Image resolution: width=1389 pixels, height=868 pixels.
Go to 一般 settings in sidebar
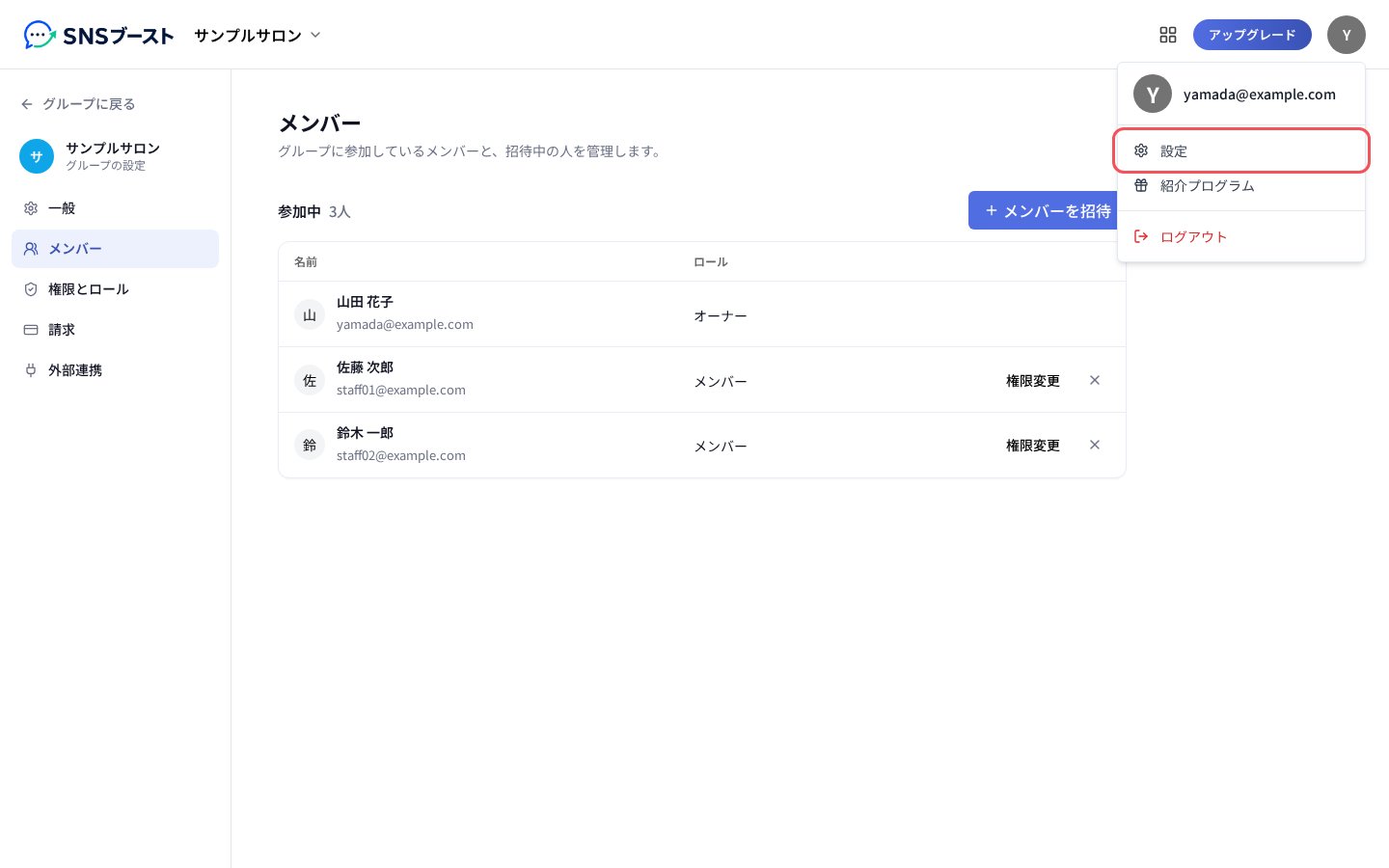click(116, 208)
